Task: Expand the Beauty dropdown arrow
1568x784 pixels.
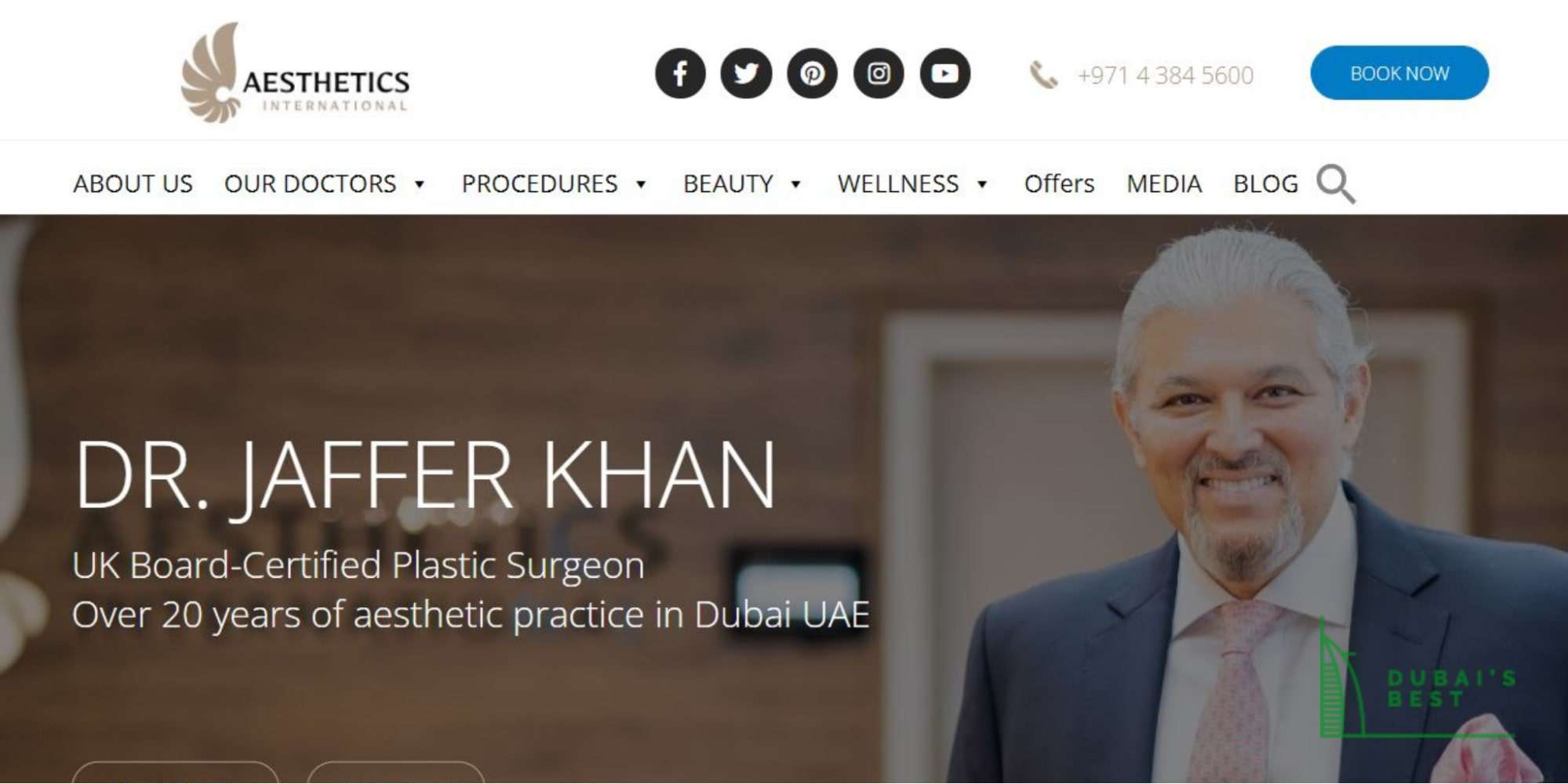Action: tap(795, 184)
